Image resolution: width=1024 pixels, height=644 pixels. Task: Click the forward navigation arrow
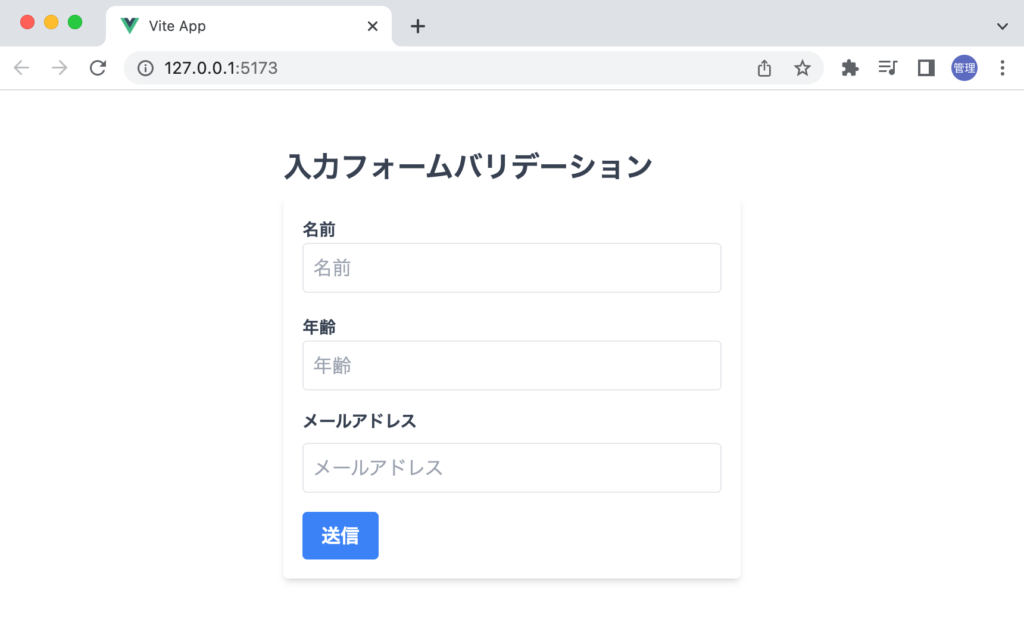[x=59, y=68]
